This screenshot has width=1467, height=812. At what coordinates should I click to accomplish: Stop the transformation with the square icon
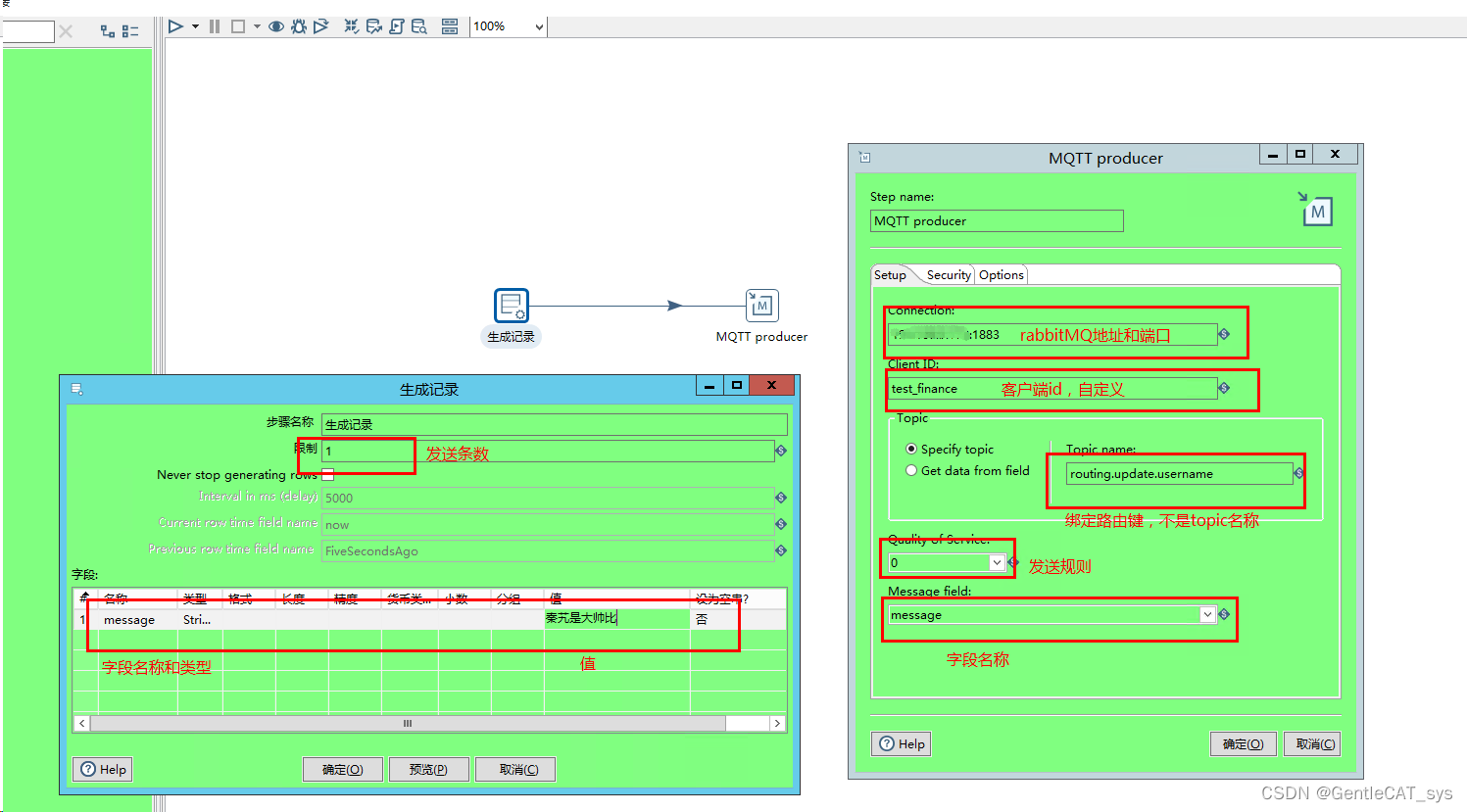(238, 26)
